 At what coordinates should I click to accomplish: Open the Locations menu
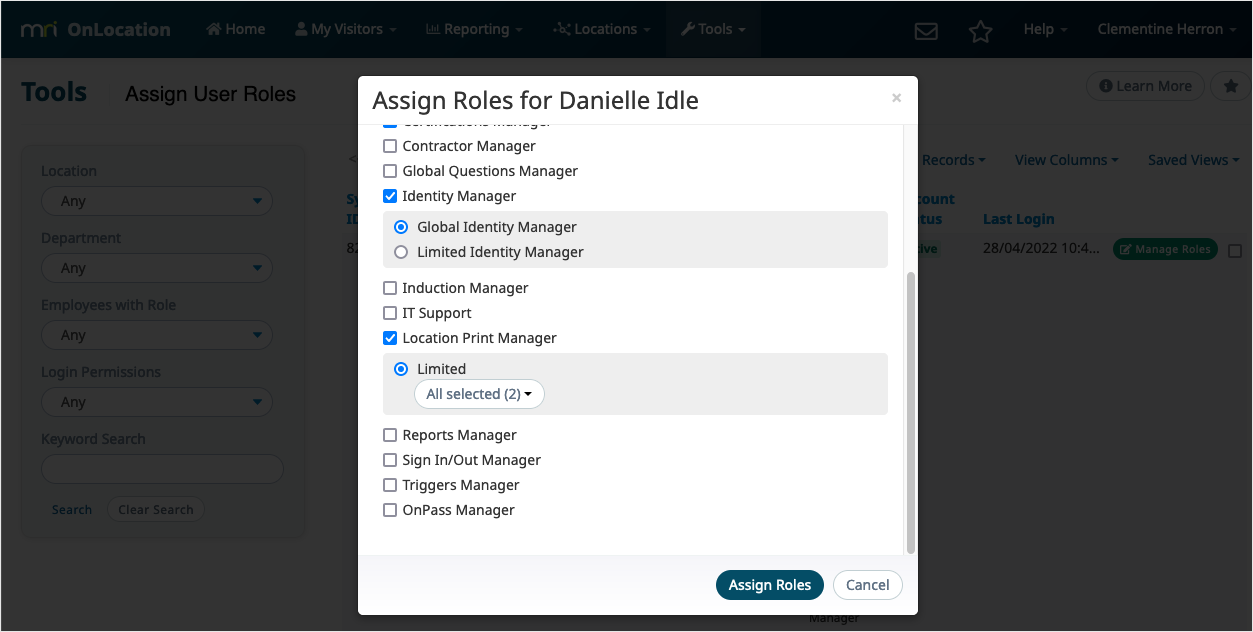(602, 29)
